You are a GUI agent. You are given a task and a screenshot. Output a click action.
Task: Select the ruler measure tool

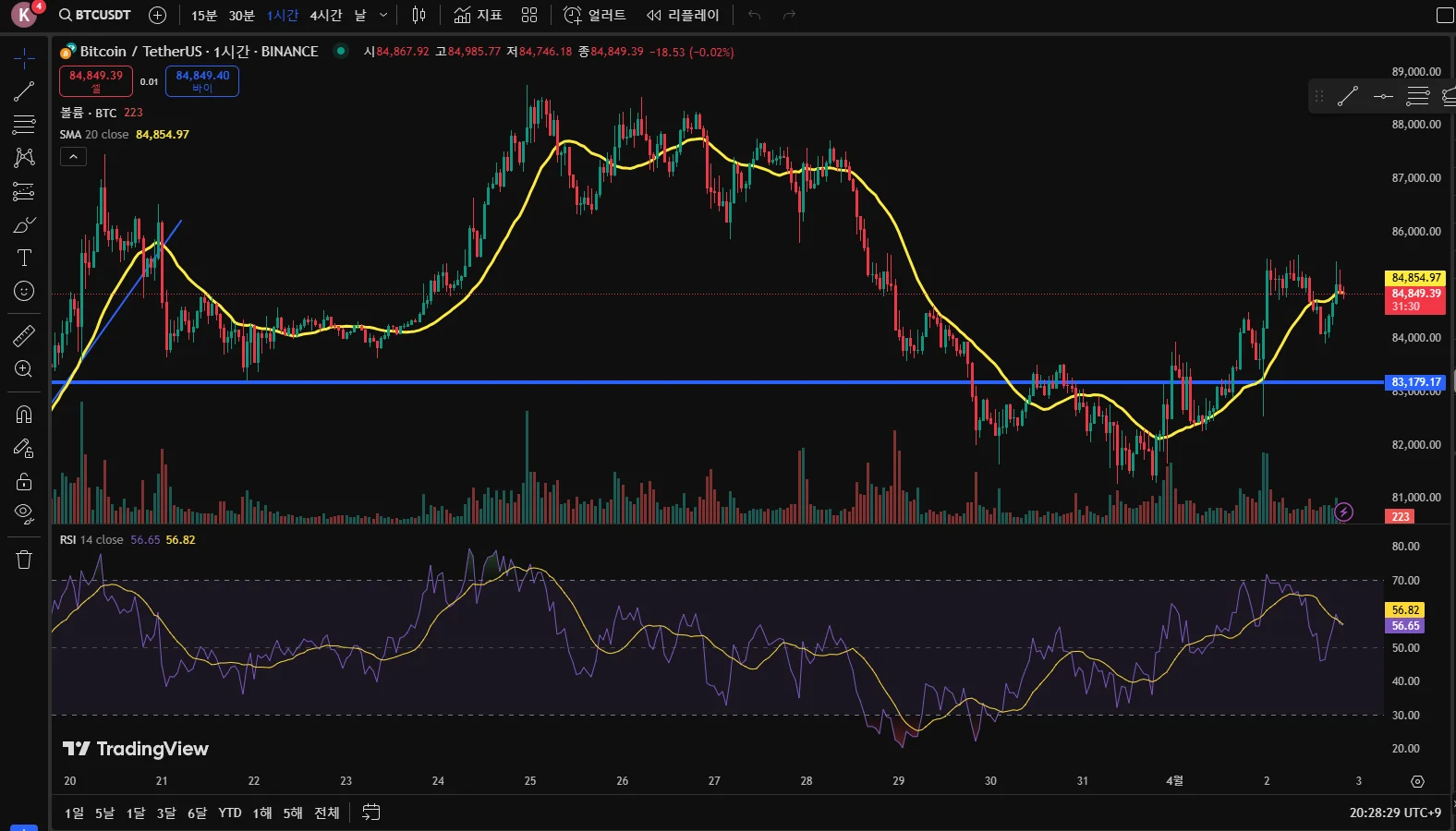(24, 335)
